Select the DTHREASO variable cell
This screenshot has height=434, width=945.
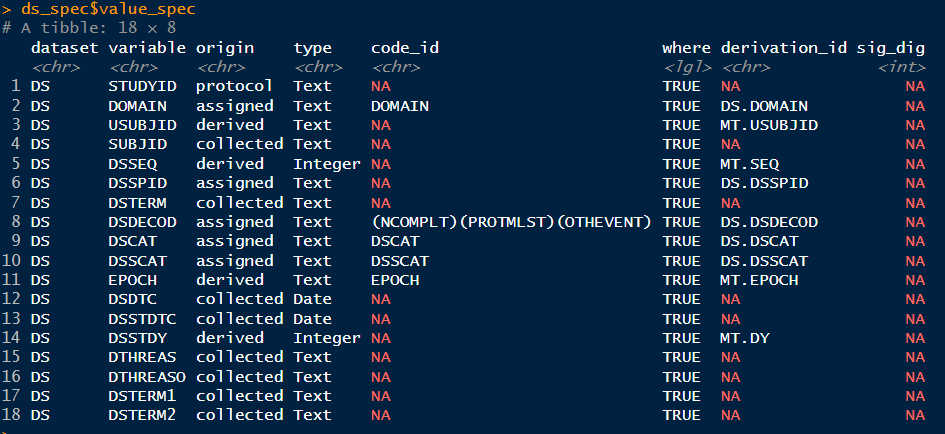pyautogui.click(x=147, y=377)
